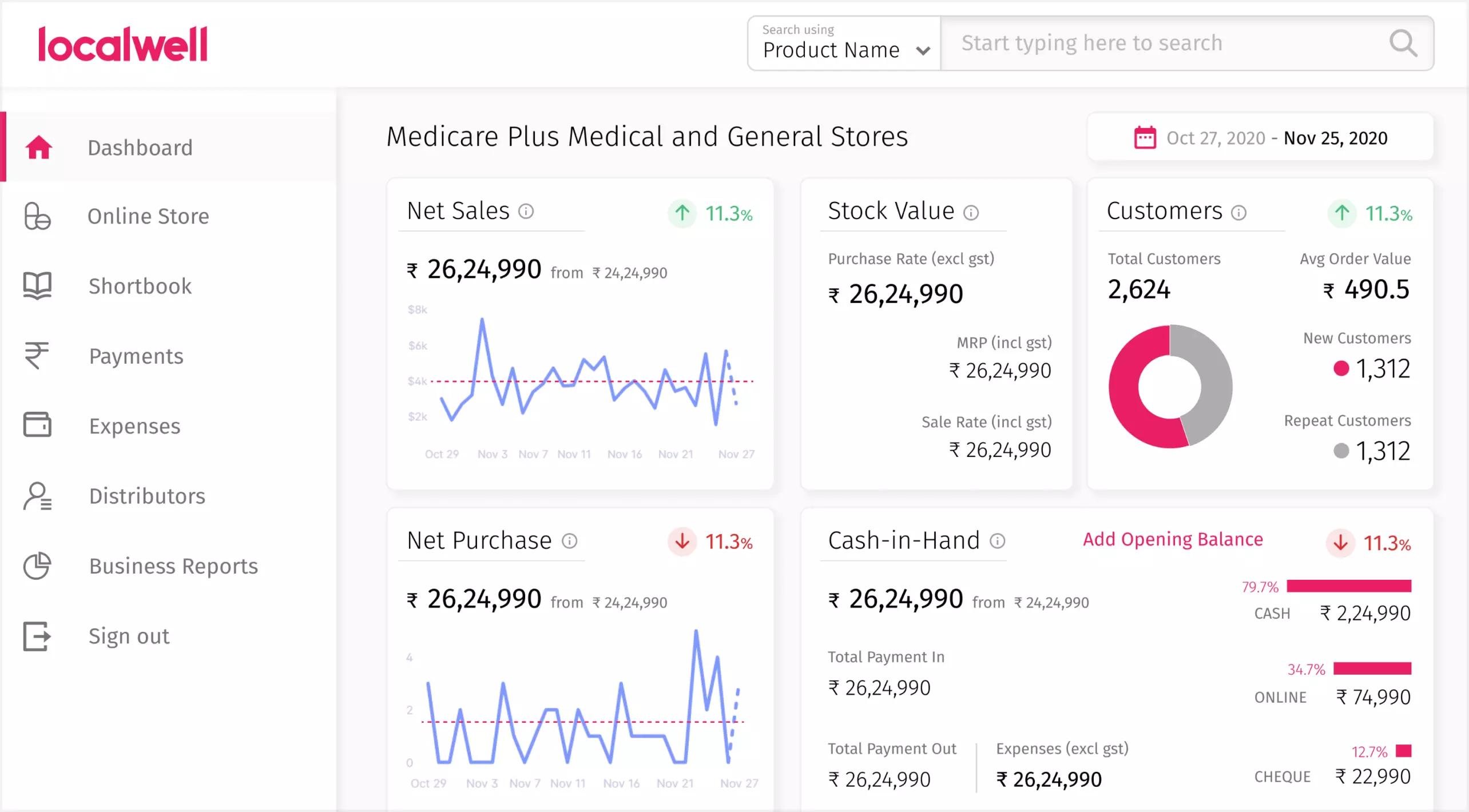Click the Customers info icon
1469x812 pixels.
1238,213
